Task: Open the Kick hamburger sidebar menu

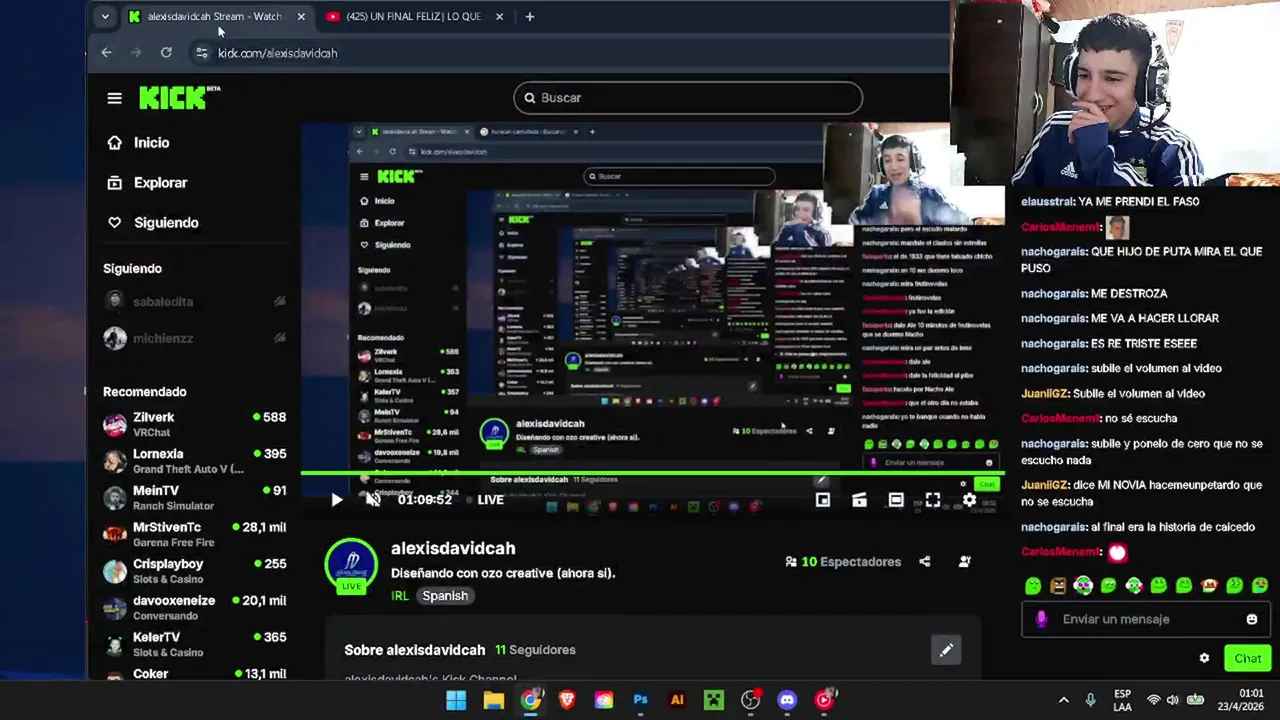Action: coord(114,98)
